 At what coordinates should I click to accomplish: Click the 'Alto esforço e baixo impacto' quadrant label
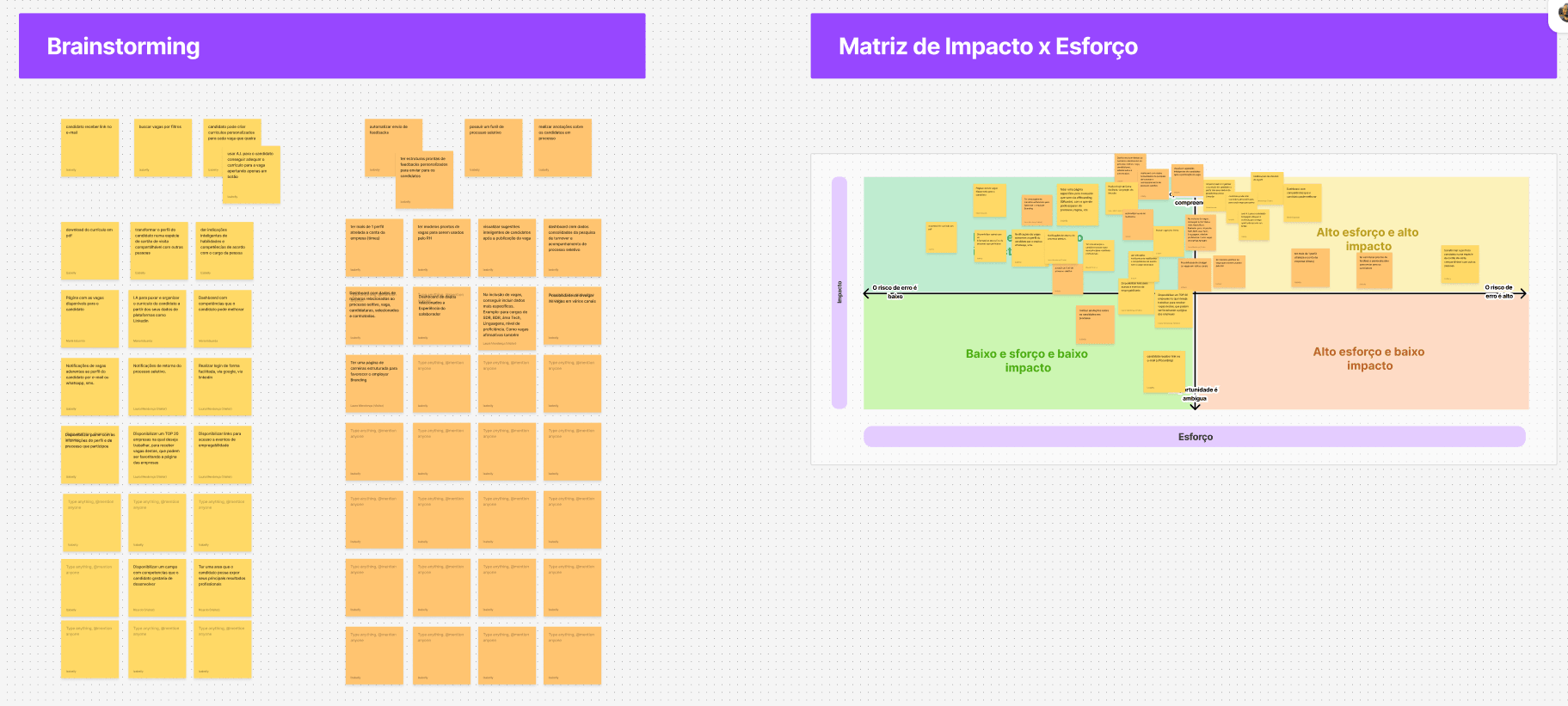click(x=1368, y=359)
